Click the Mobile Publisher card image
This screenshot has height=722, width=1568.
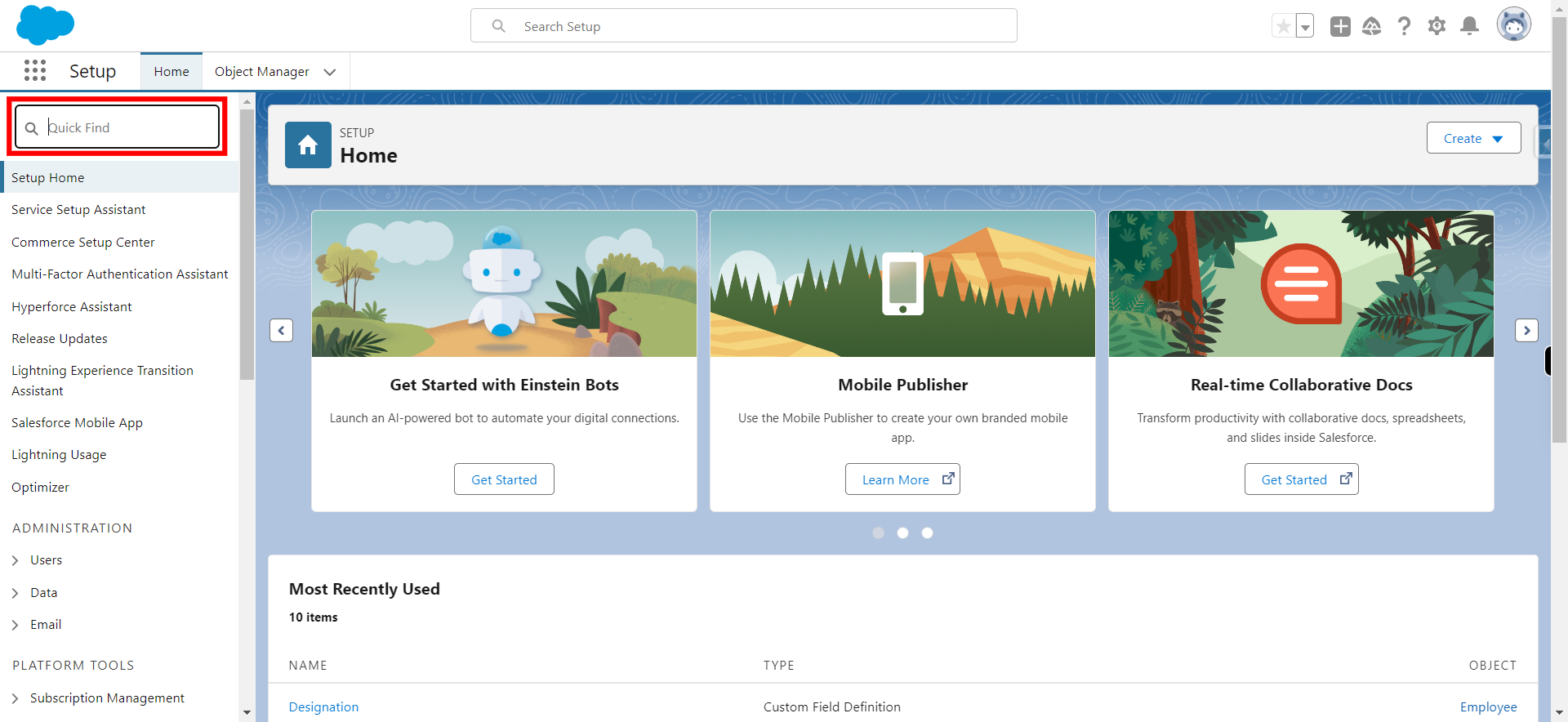click(x=902, y=283)
